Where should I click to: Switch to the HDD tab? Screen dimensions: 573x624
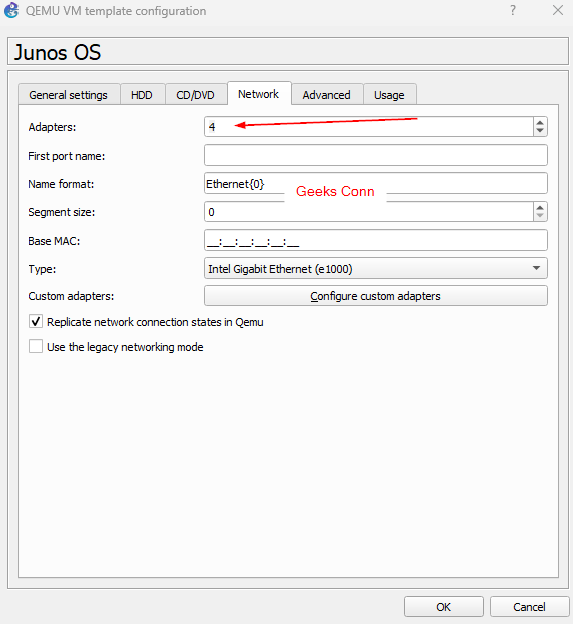142,95
